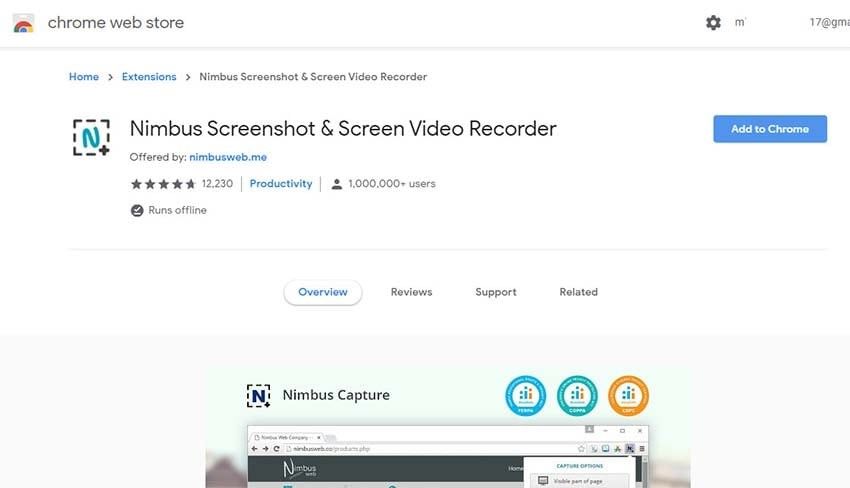Click the Nimbus Capture logo in preview
Viewport: 850px width, 488px height.
coord(258,395)
